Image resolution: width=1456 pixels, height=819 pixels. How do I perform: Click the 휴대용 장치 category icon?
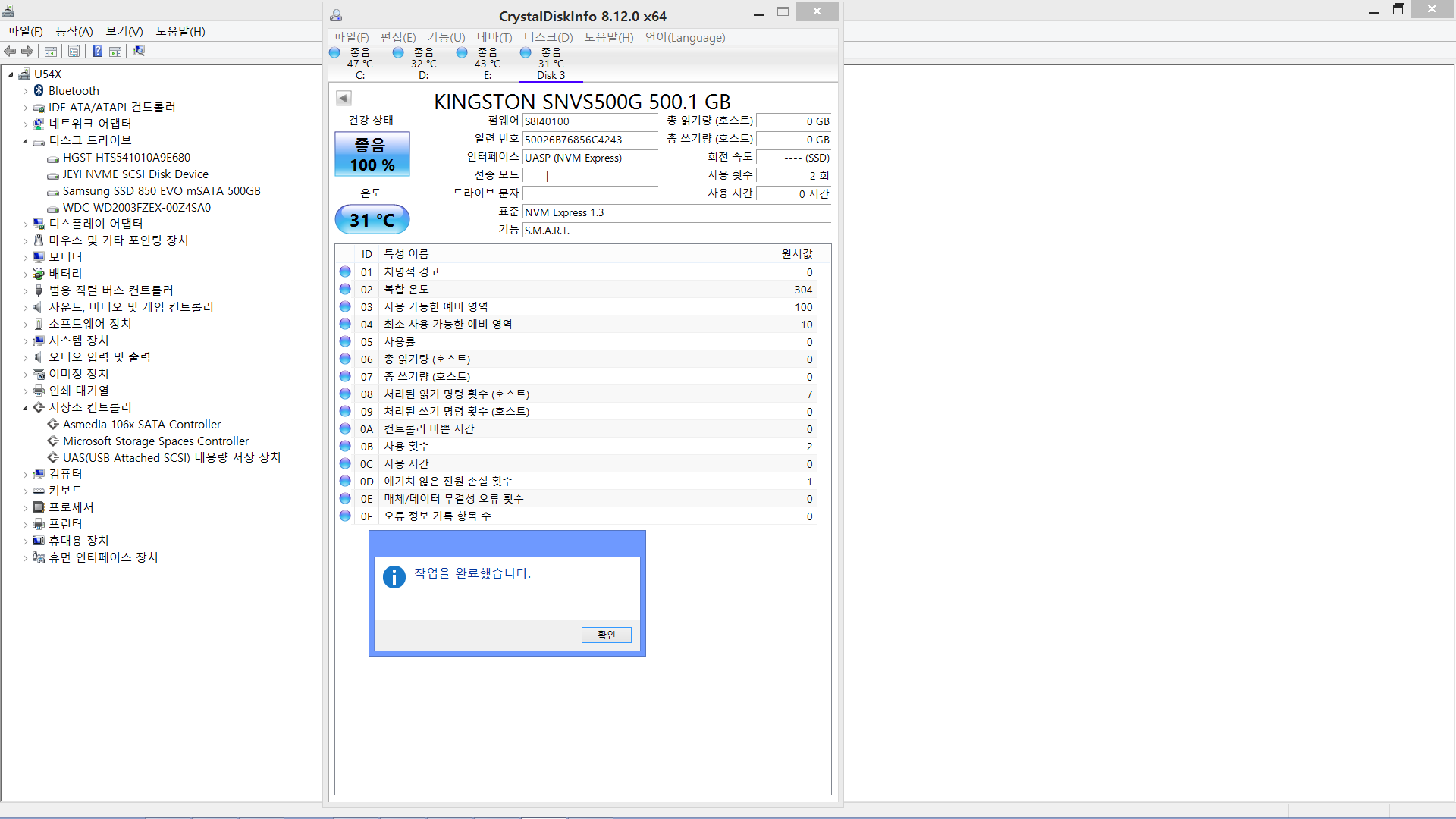point(39,541)
